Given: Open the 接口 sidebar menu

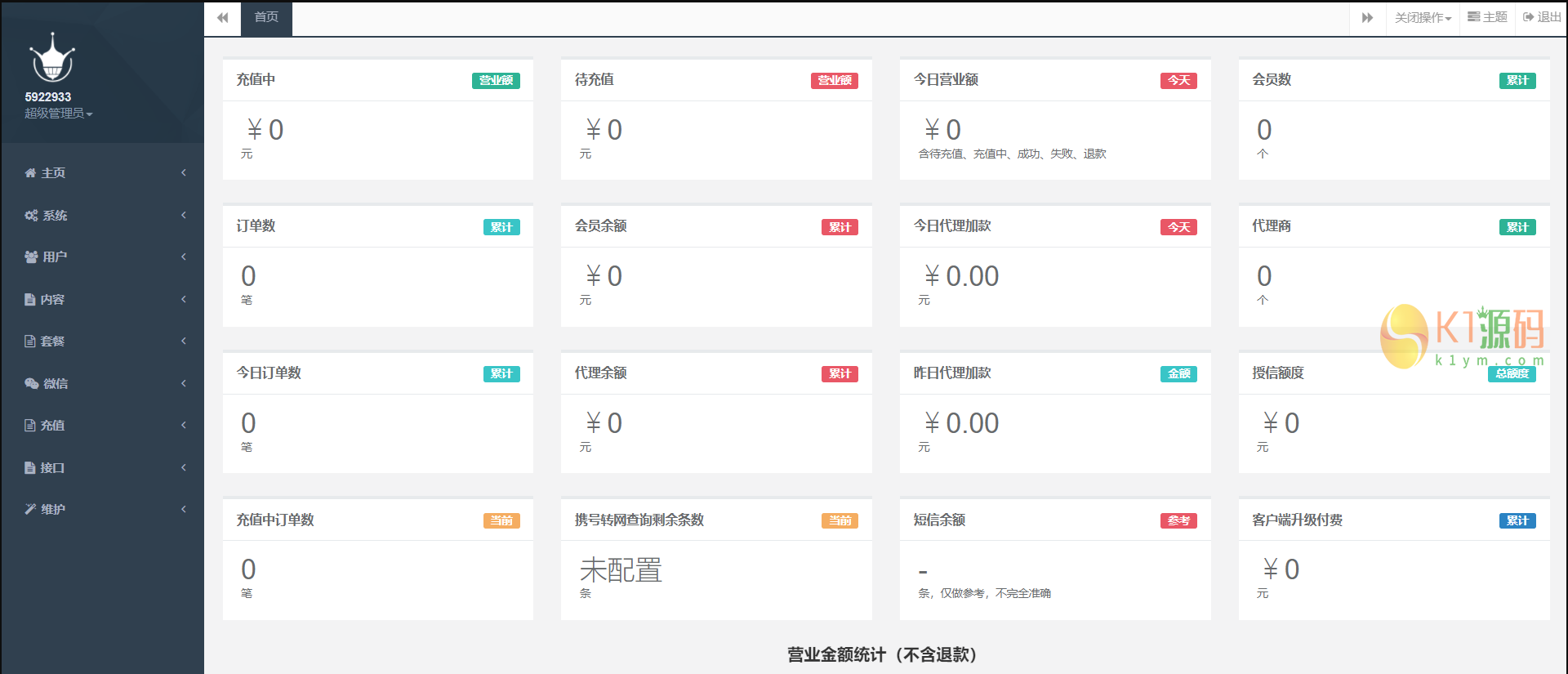Looking at the screenshot, I should point(52,468).
